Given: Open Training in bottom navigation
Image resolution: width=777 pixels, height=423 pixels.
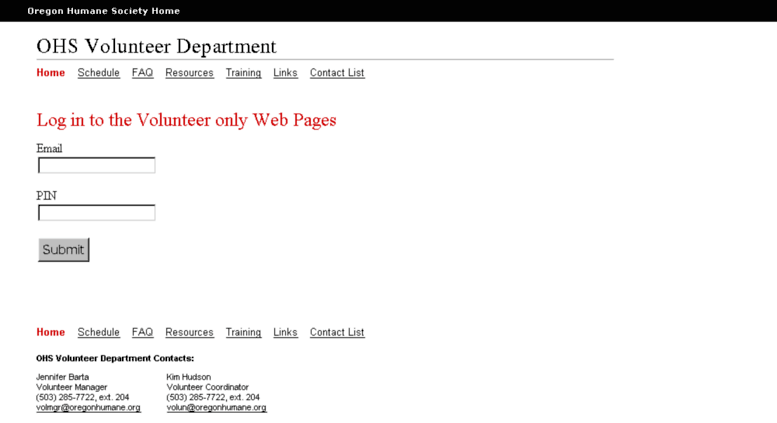Looking at the screenshot, I should [243, 332].
